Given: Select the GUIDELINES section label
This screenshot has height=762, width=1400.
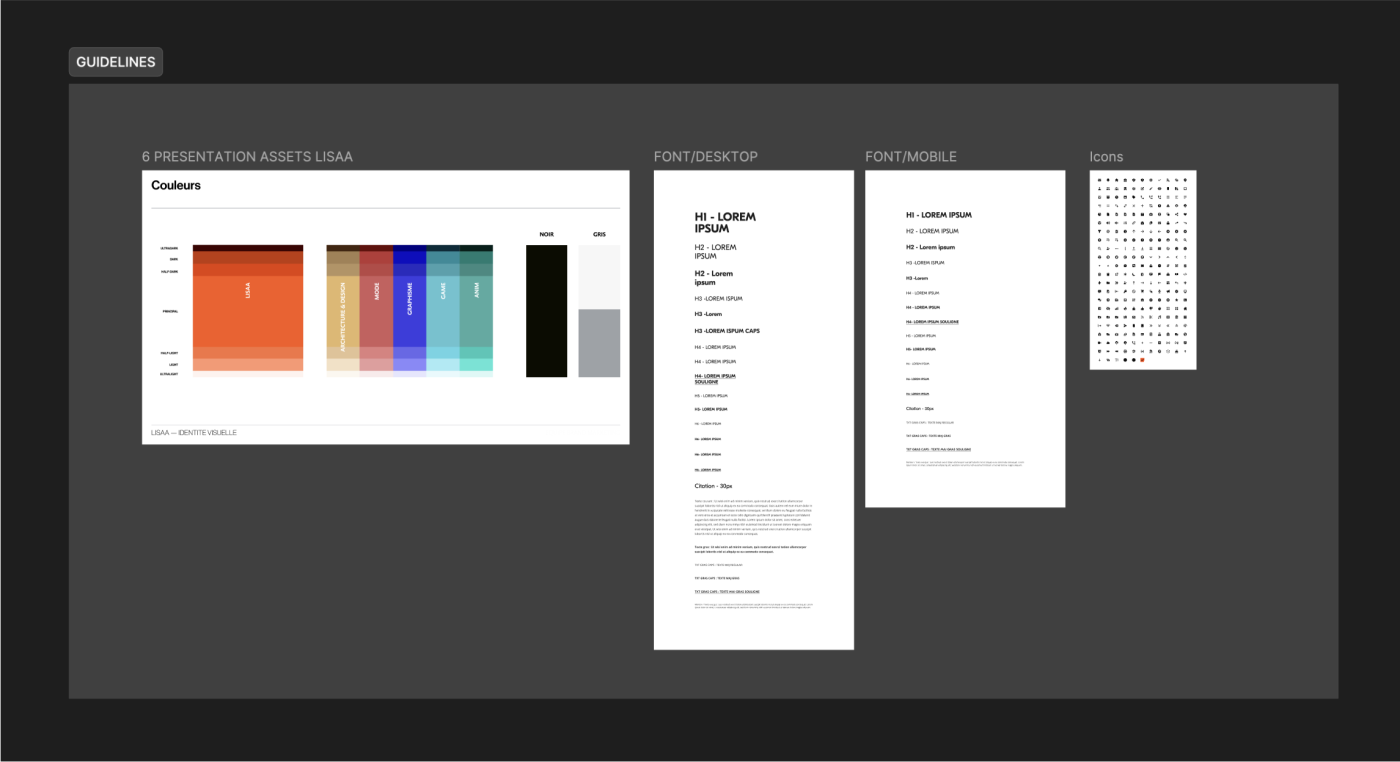Looking at the screenshot, I should point(115,62).
